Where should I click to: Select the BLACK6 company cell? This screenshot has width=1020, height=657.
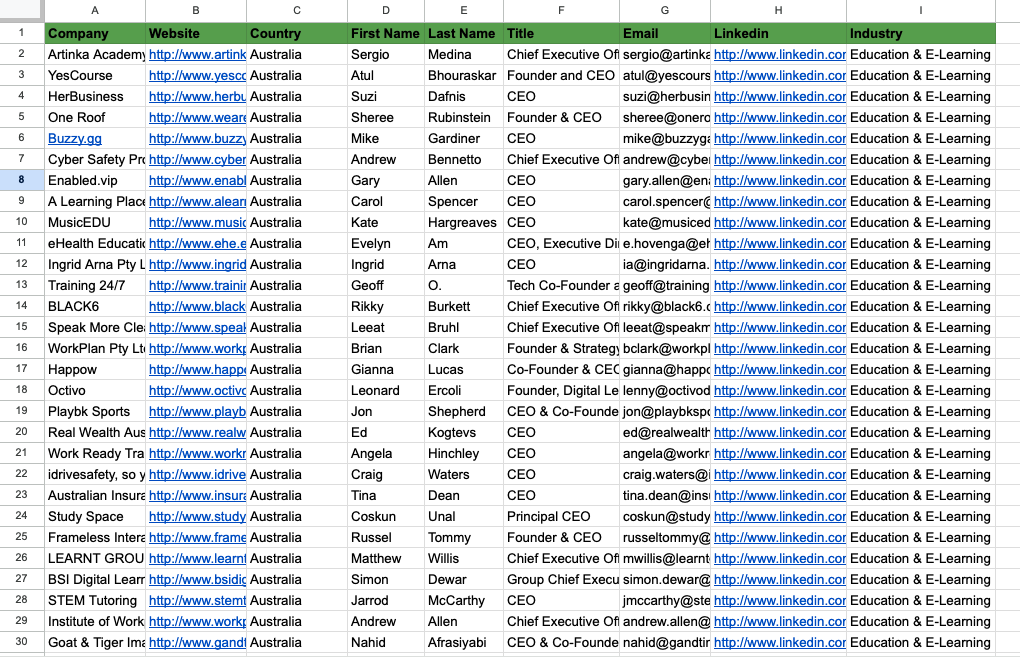(x=95, y=306)
